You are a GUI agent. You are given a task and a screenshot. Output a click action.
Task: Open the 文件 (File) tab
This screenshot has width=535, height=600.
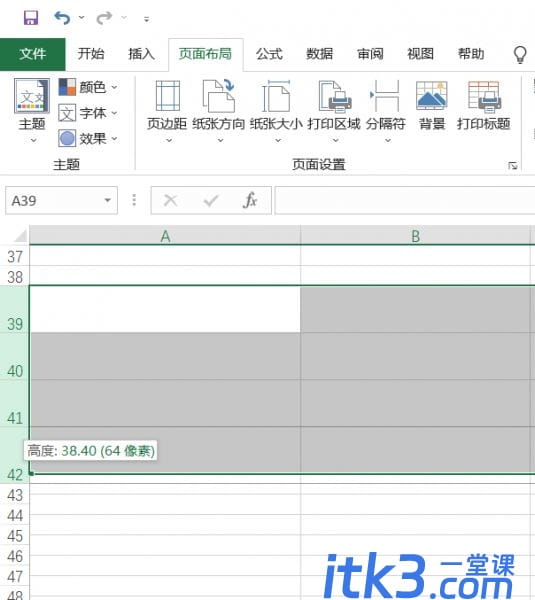(x=33, y=54)
